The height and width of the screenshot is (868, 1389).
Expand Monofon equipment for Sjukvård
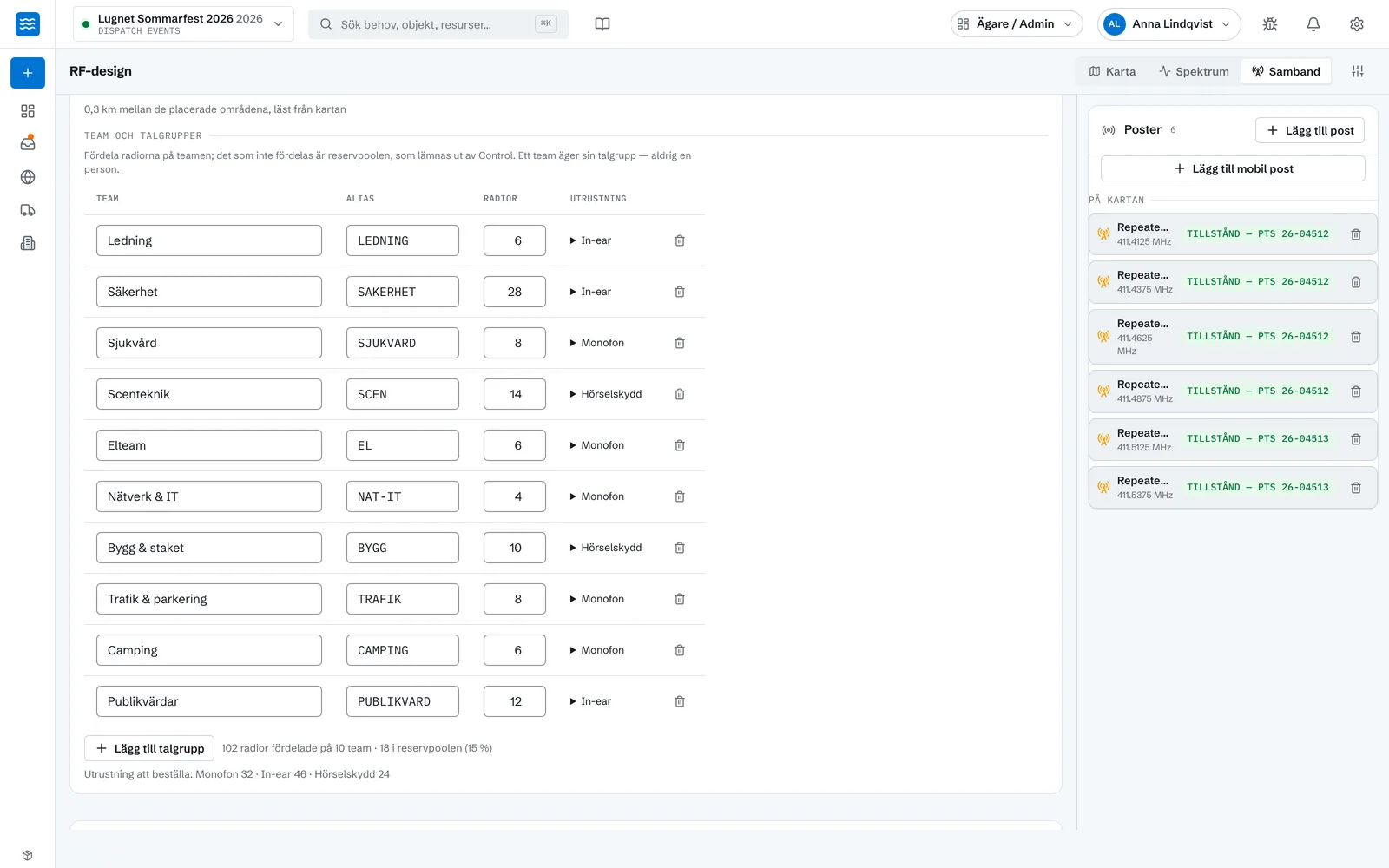596,343
